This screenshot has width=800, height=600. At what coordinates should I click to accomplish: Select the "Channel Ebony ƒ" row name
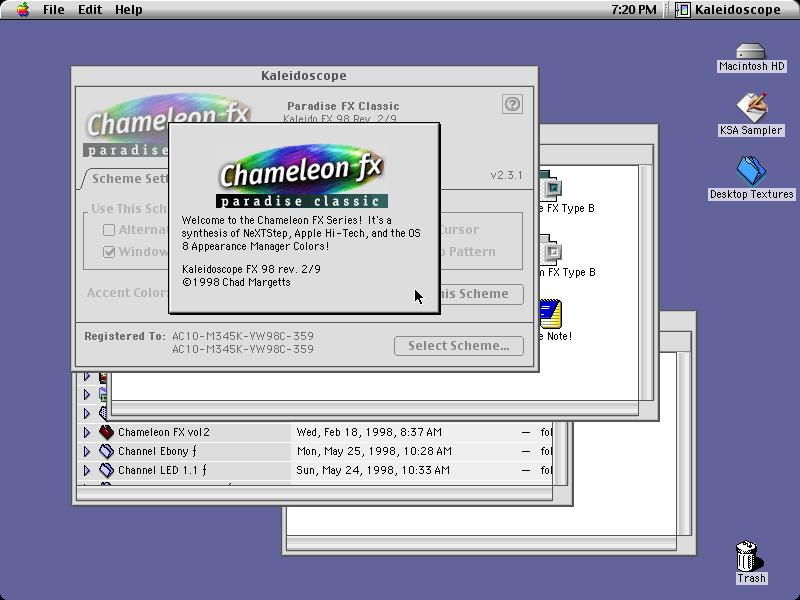click(157, 451)
